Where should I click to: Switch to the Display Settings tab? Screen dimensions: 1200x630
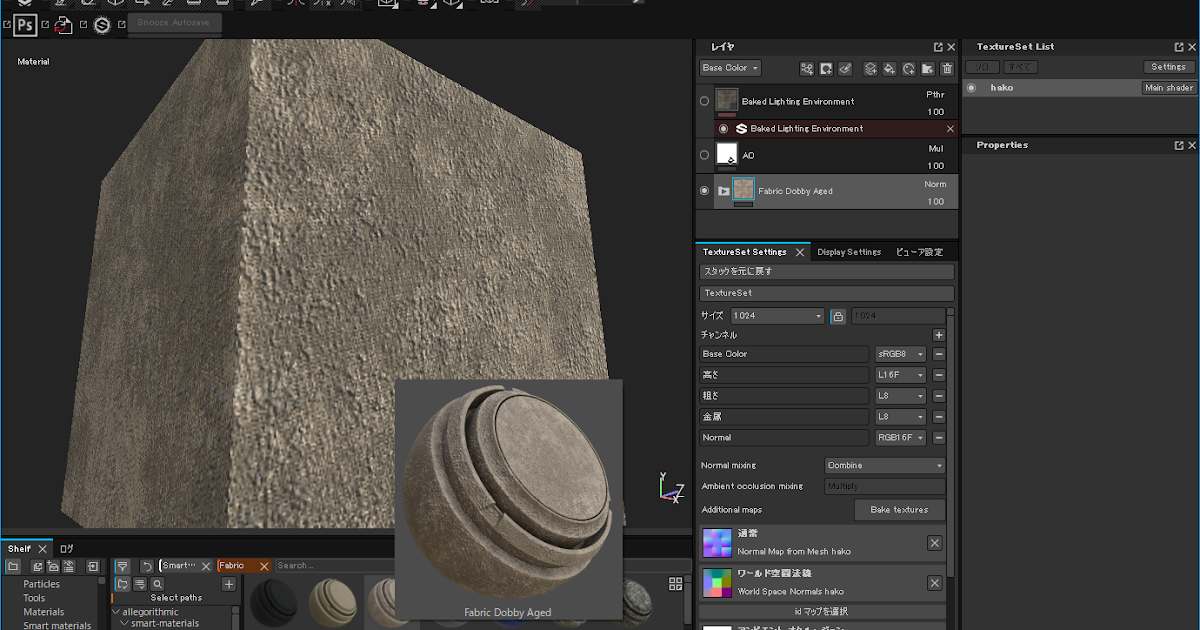[849, 252]
